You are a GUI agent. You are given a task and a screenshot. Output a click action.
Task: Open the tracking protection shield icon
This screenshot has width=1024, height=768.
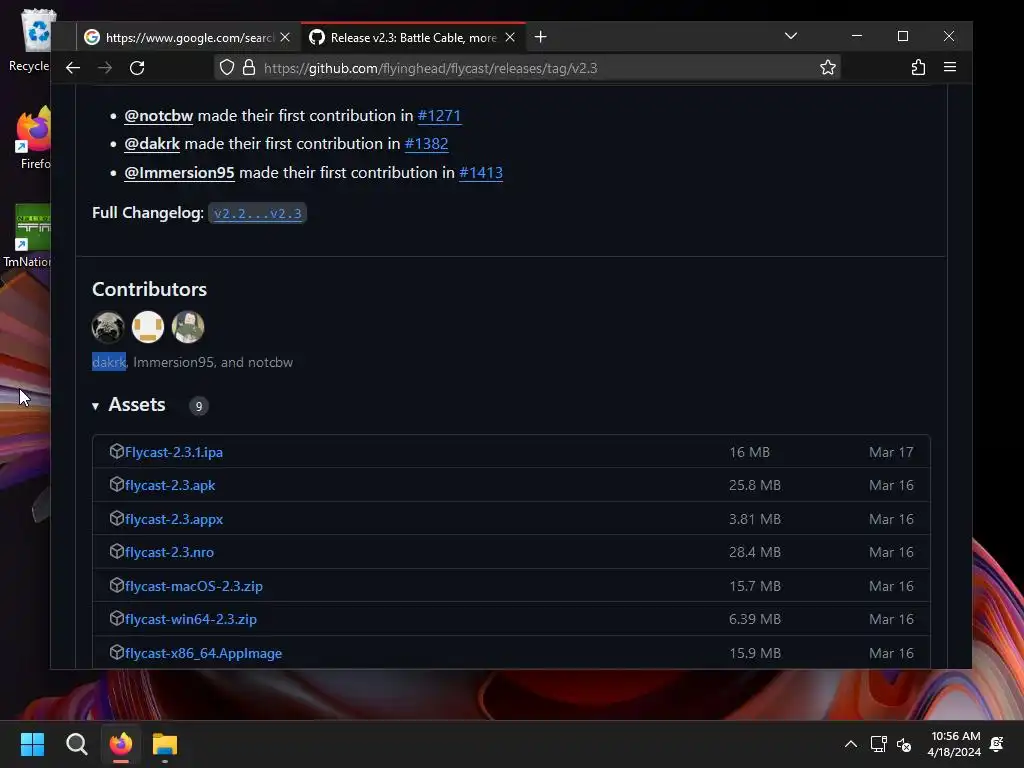[227, 68]
